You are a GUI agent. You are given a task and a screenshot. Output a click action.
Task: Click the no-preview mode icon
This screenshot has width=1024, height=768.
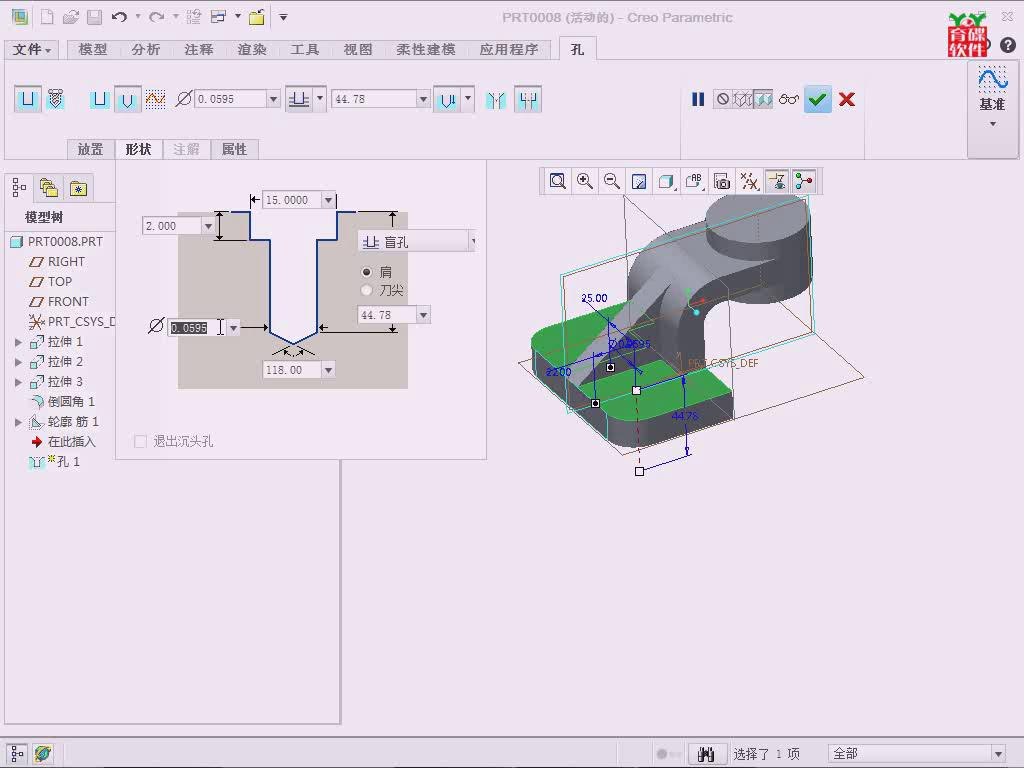tap(722, 99)
